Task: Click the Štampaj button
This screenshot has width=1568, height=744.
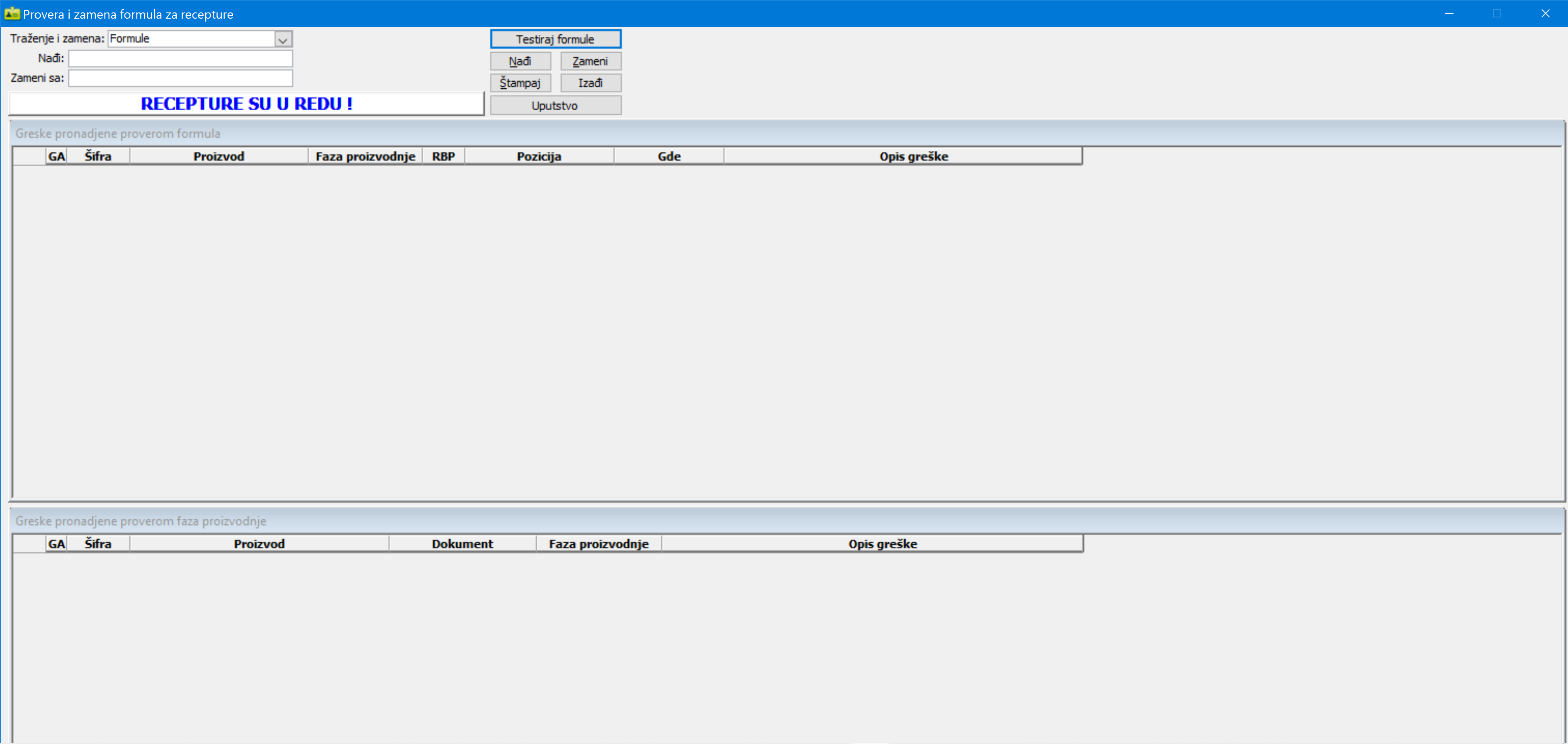Action: [x=520, y=83]
